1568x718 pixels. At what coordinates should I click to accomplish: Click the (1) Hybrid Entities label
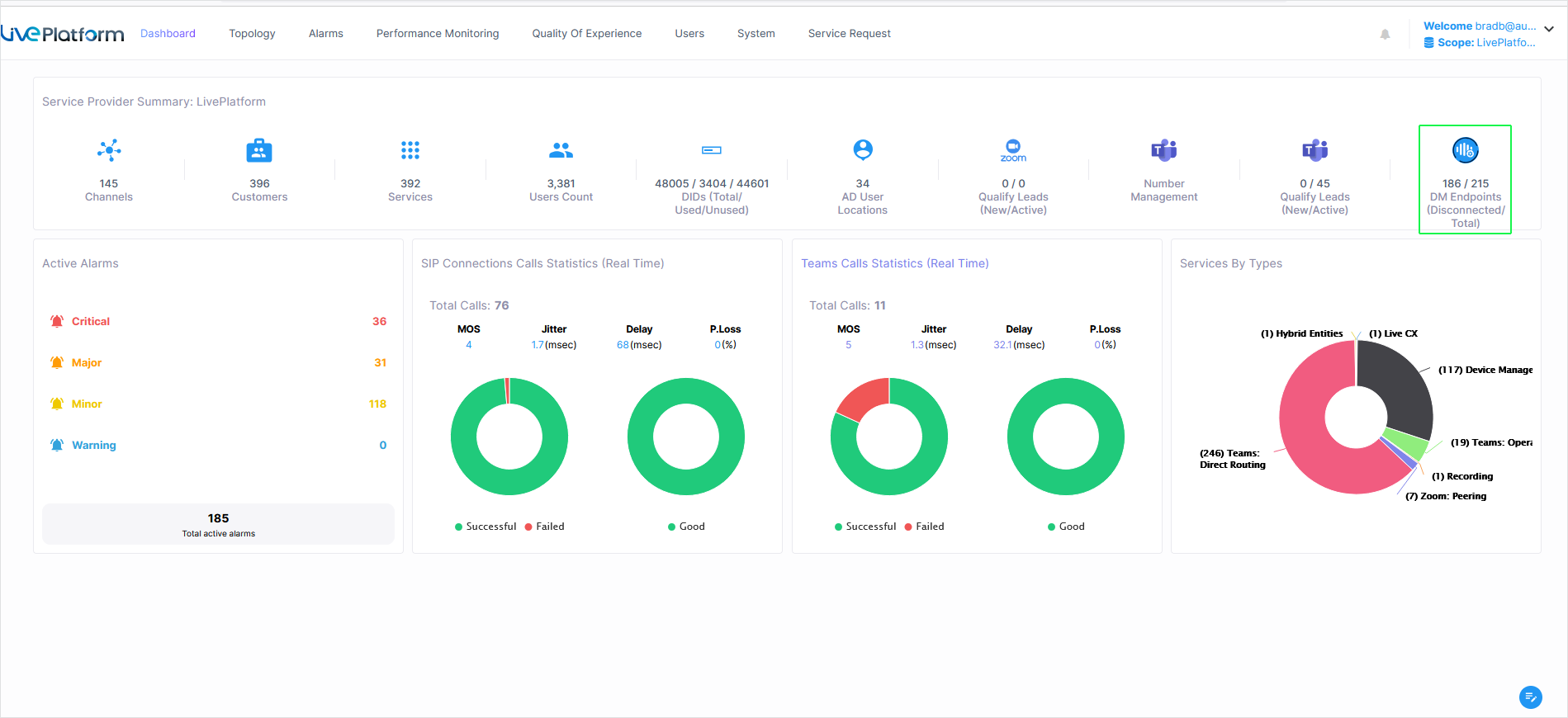pos(1301,333)
